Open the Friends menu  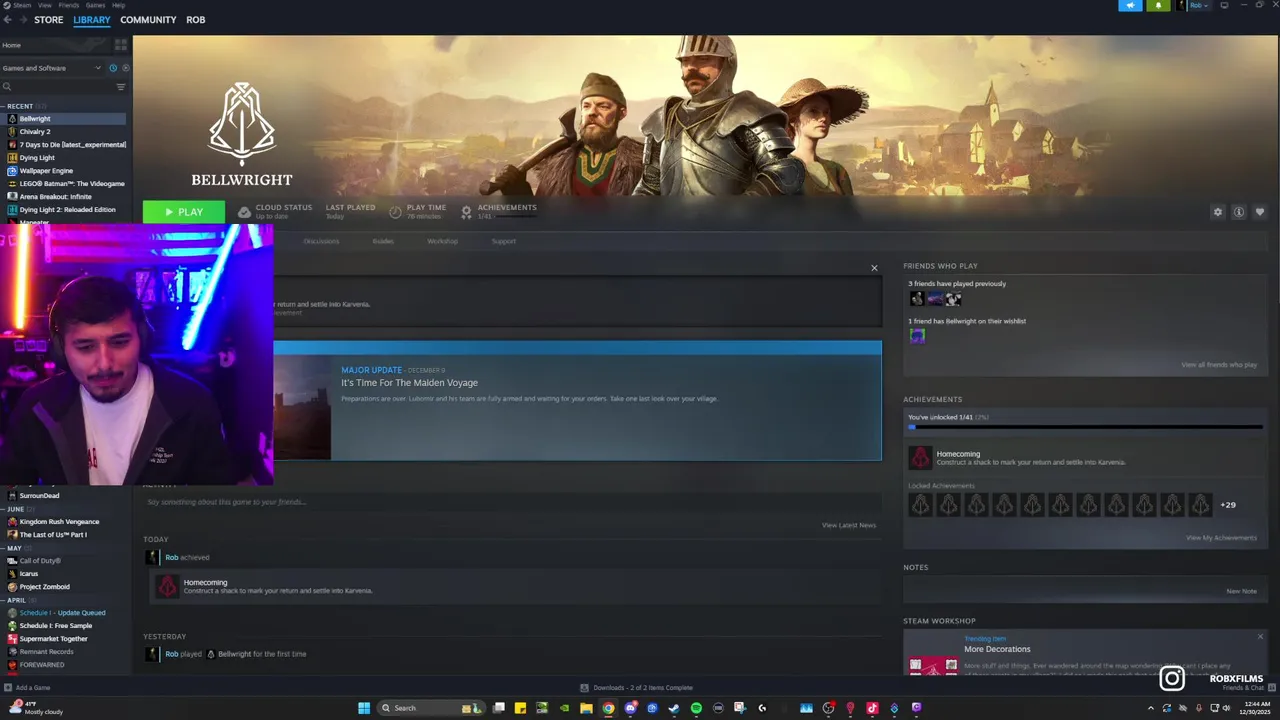[68, 5]
